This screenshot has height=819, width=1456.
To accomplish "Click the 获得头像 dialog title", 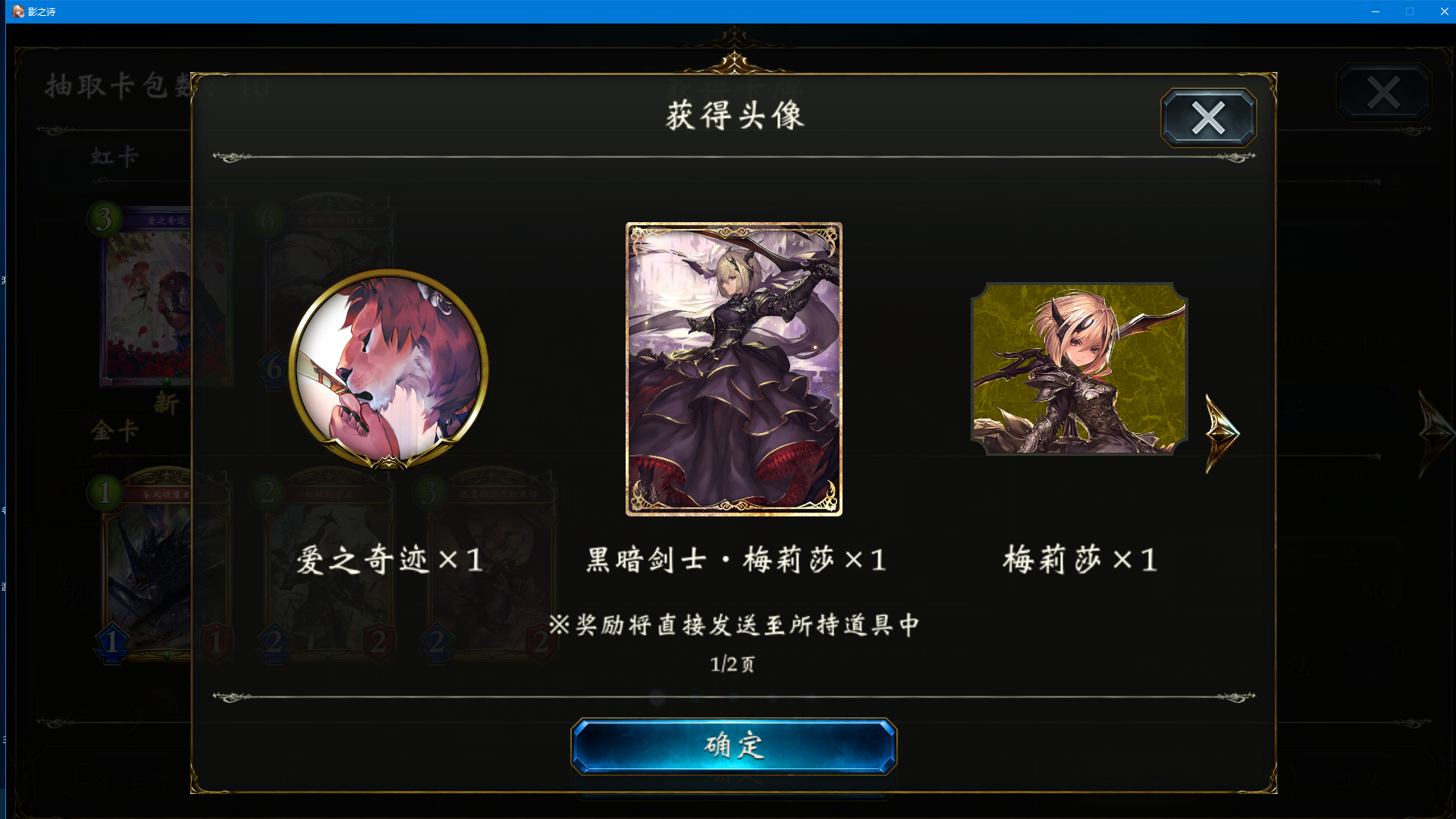I will [735, 116].
